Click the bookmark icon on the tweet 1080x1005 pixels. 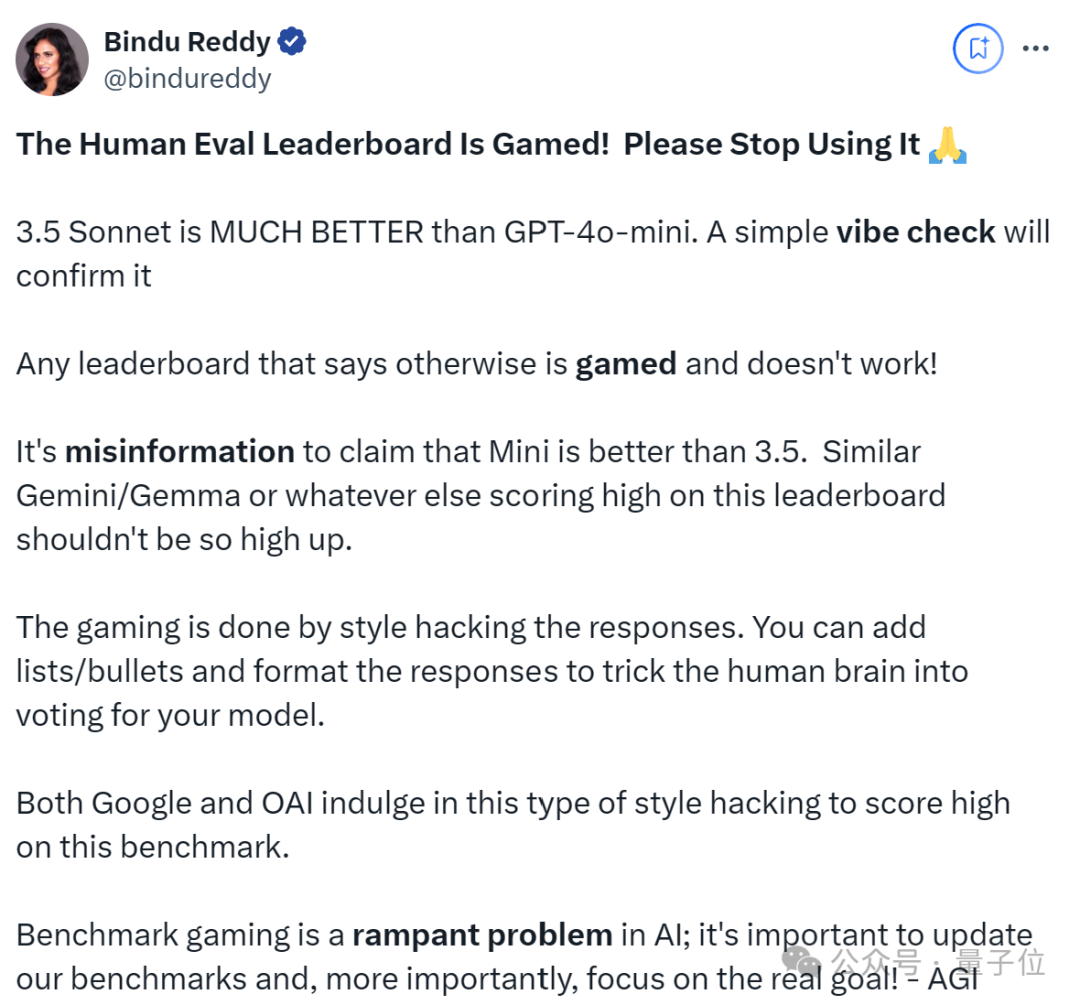click(x=977, y=48)
